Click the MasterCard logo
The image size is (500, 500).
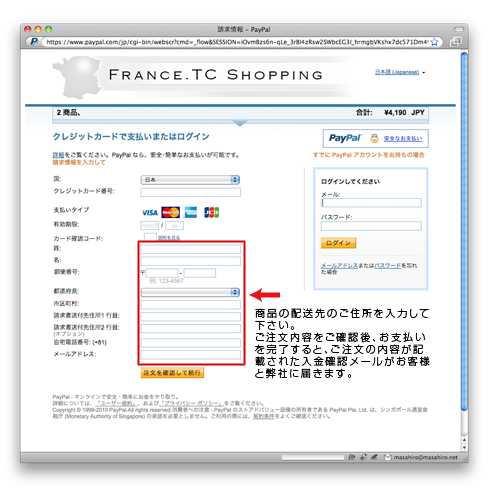(170, 212)
